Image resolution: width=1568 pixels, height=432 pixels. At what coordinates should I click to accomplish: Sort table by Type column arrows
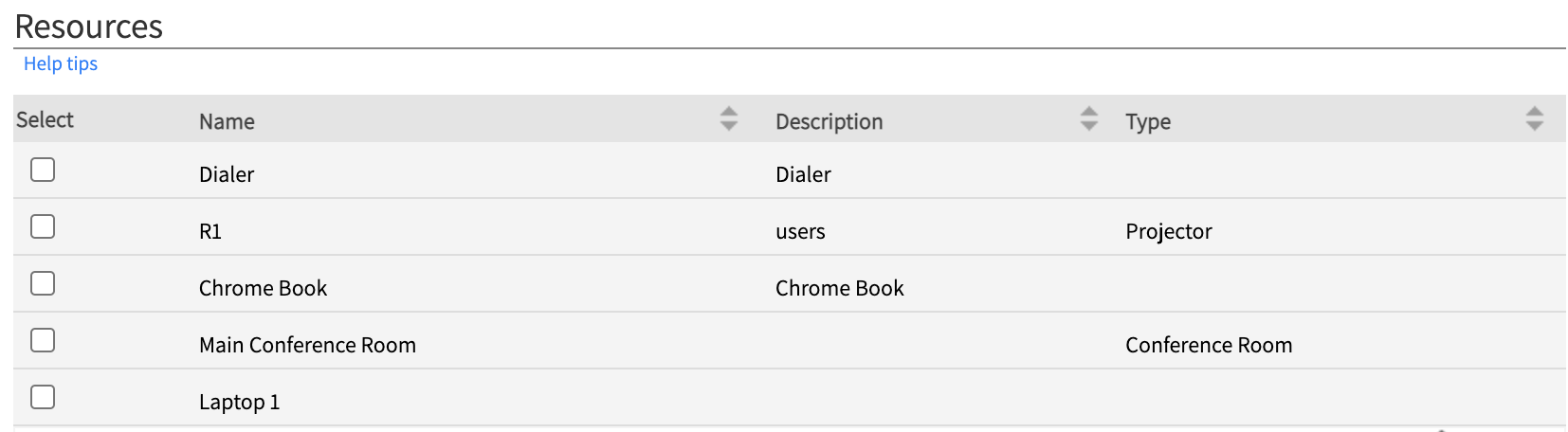1534,118
